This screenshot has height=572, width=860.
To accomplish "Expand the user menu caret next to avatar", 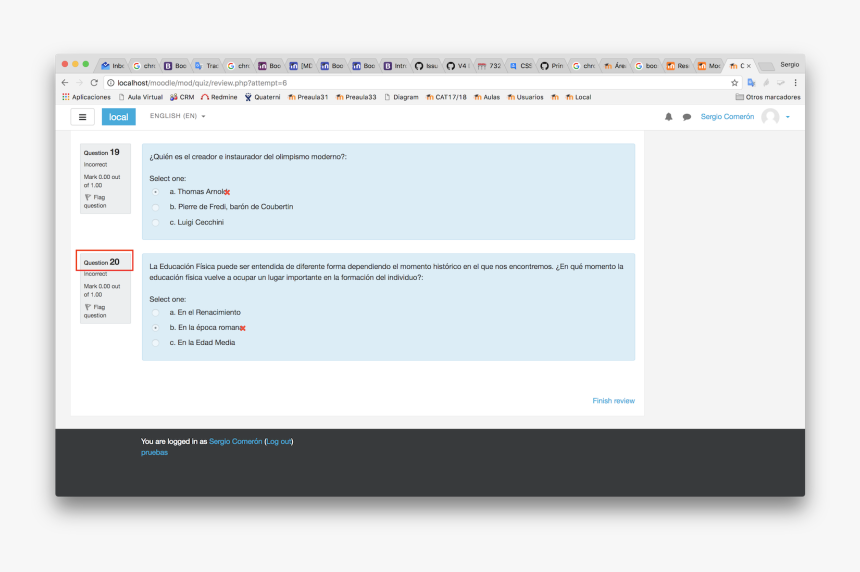I will point(788,117).
